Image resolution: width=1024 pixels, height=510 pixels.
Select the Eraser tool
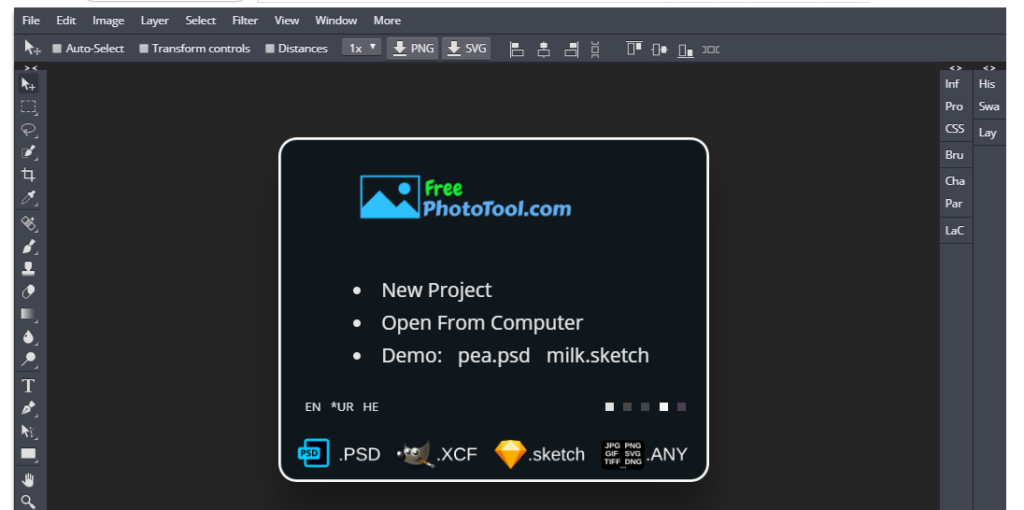[28, 291]
